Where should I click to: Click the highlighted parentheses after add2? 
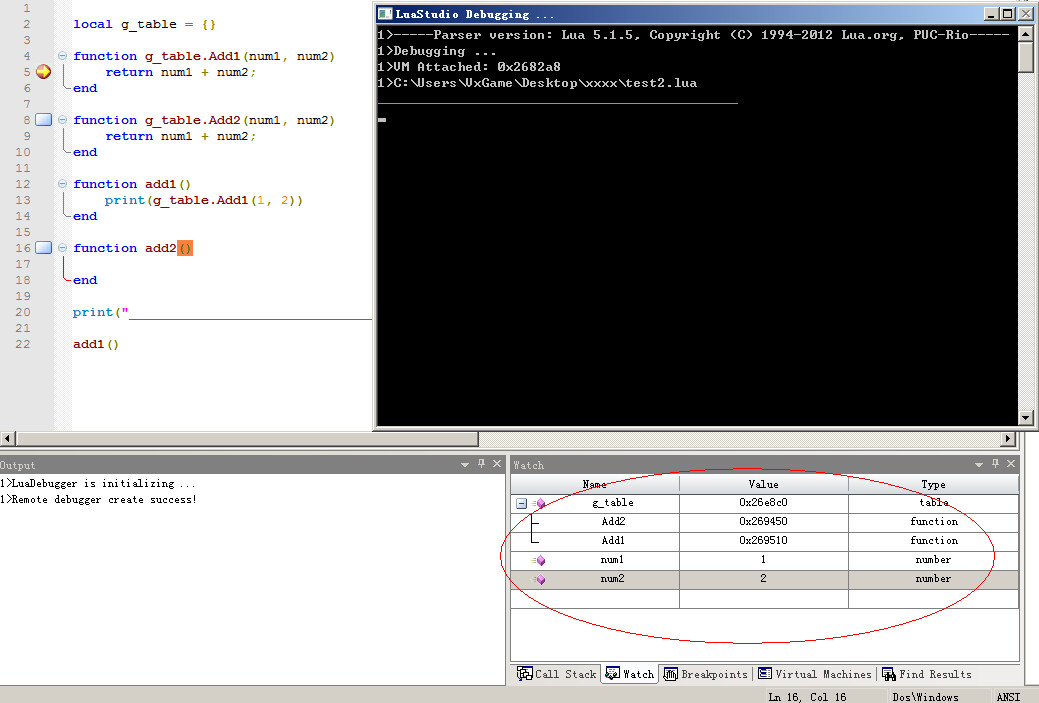pyautogui.click(x=185, y=248)
